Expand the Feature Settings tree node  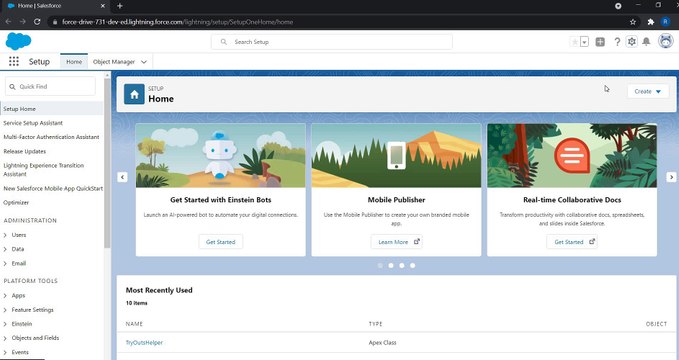click(5, 310)
